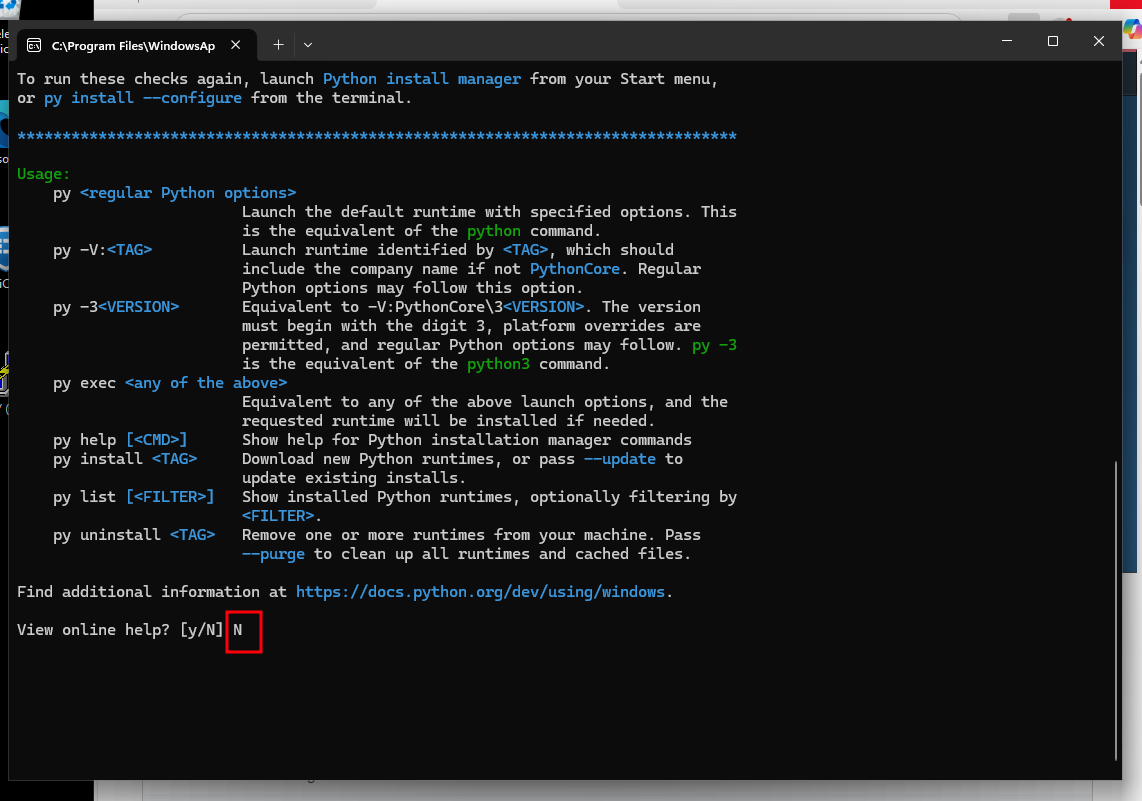
Task: Click the blue "PythonCore" company name
Action: [x=575, y=269]
